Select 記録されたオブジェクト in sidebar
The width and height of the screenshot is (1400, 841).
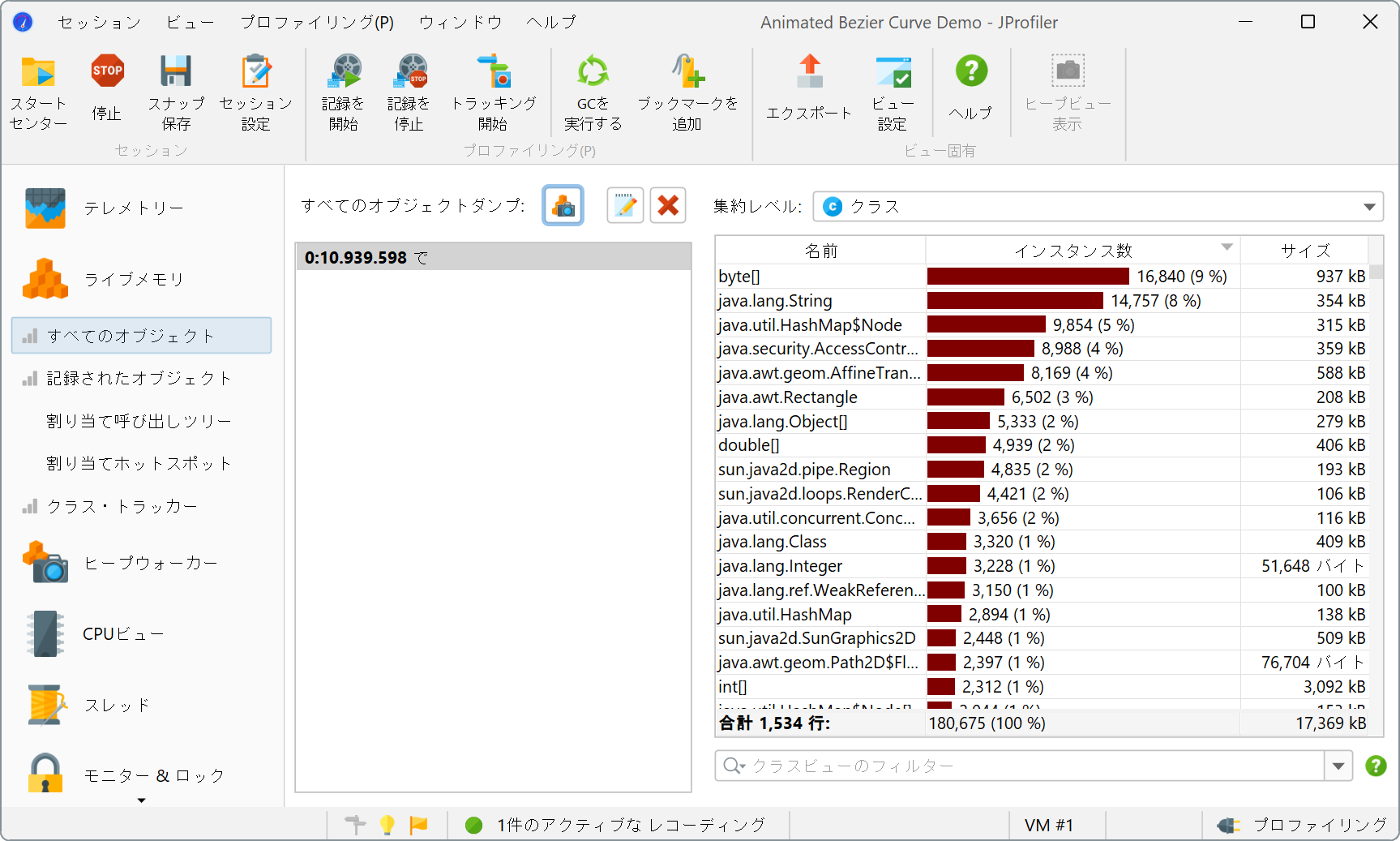[x=142, y=378]
